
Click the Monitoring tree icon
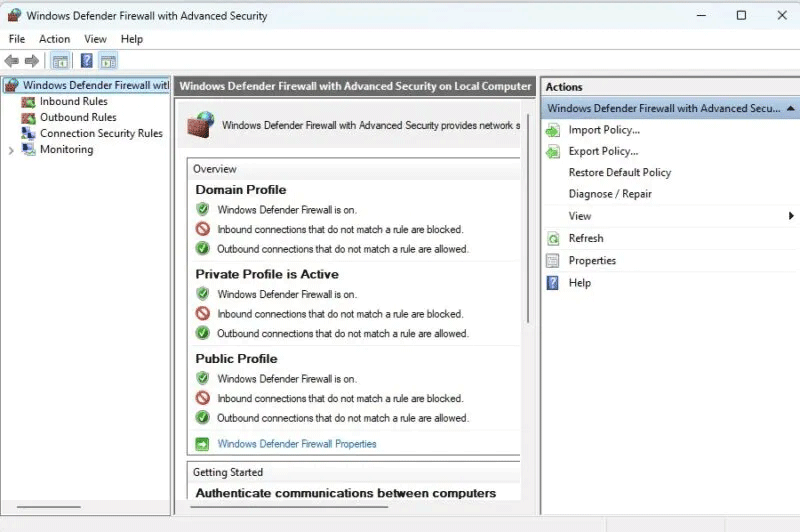[28, 149]
